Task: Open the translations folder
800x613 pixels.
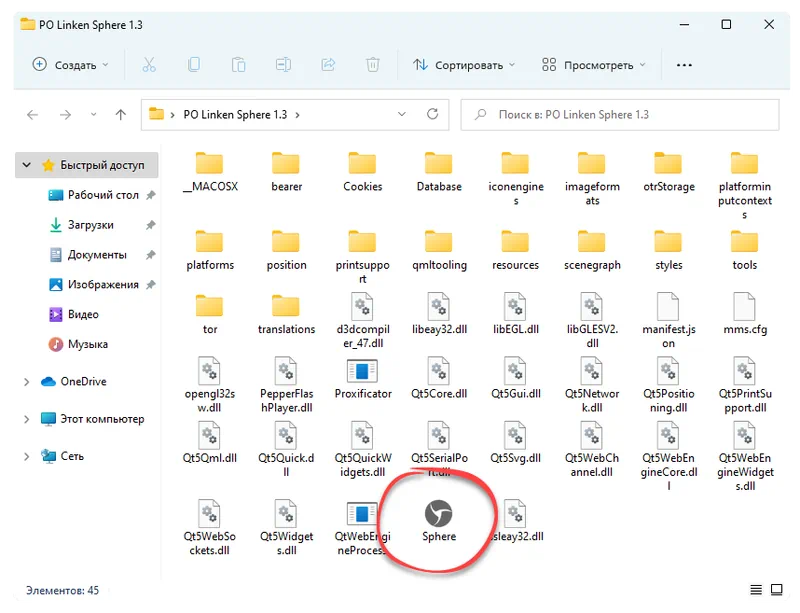Action: coord(286,314)
